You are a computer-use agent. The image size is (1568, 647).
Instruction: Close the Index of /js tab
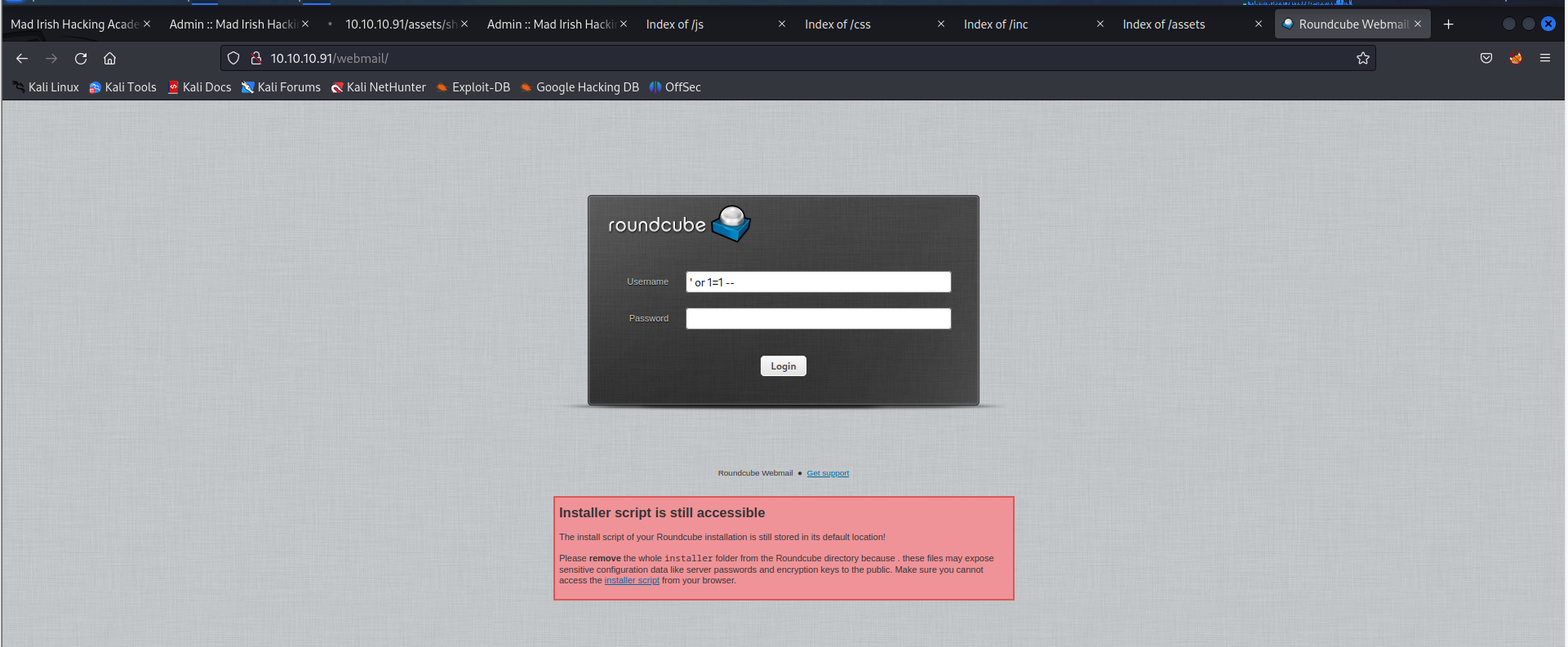coord(782,24)
